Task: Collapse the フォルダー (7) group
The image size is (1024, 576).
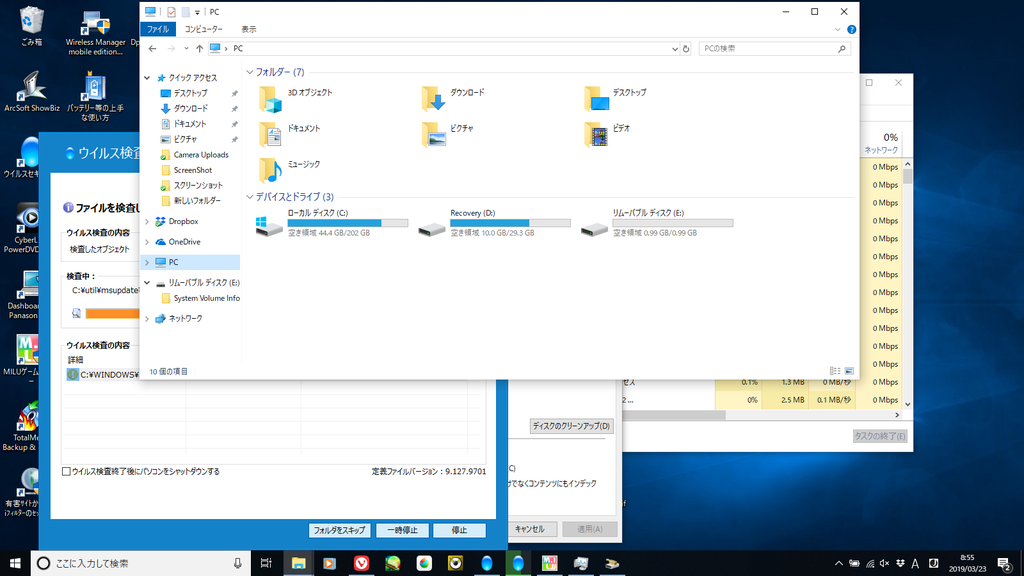Action: click(250, 72)
